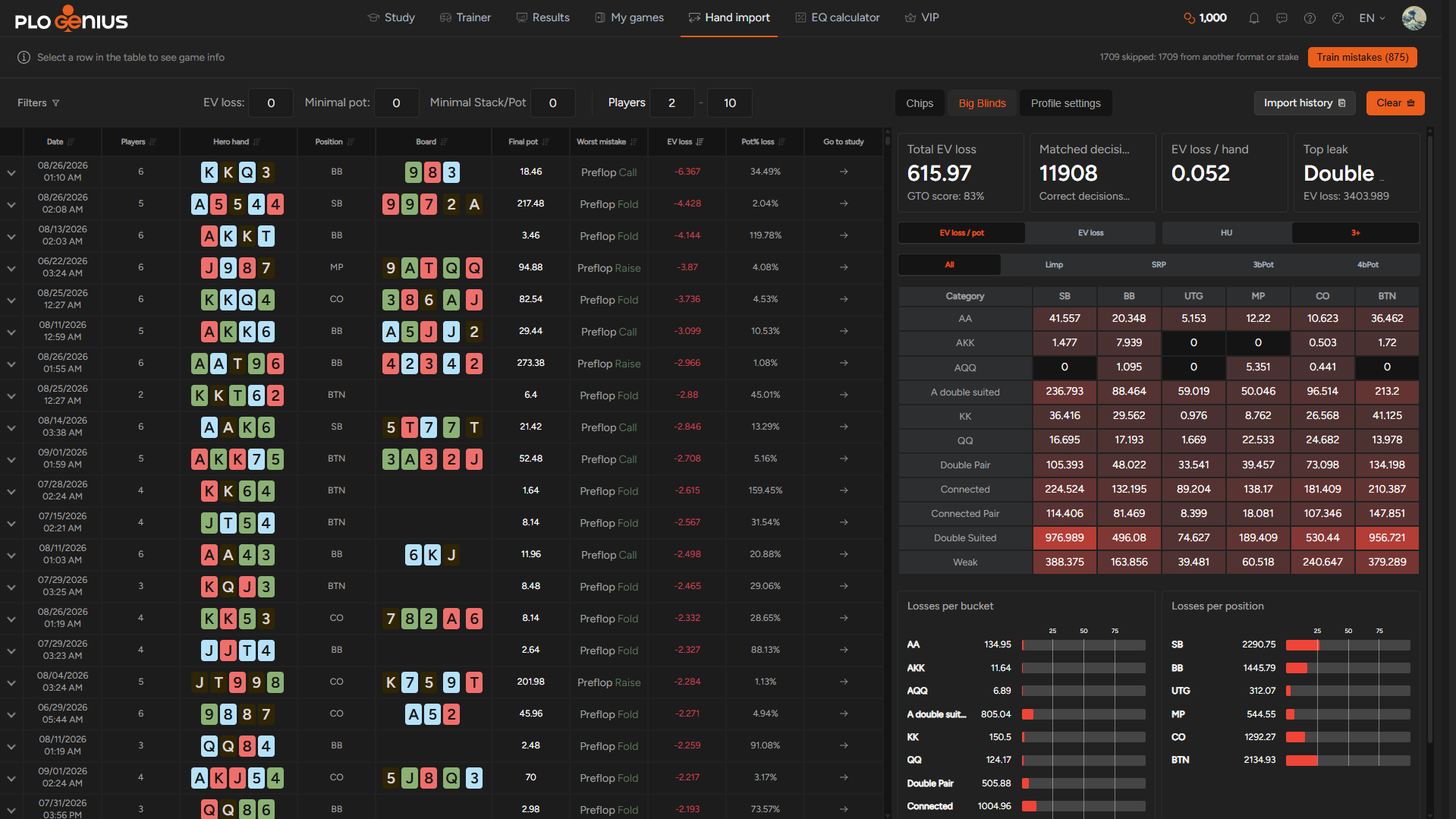Screen dimensions: 1456x819
Task: Click the PLO Genius logo
Action: tap(71, 18)
